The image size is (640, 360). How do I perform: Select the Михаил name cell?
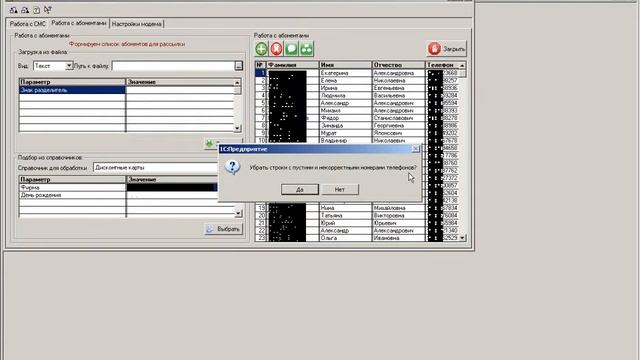tap(345, 111)
